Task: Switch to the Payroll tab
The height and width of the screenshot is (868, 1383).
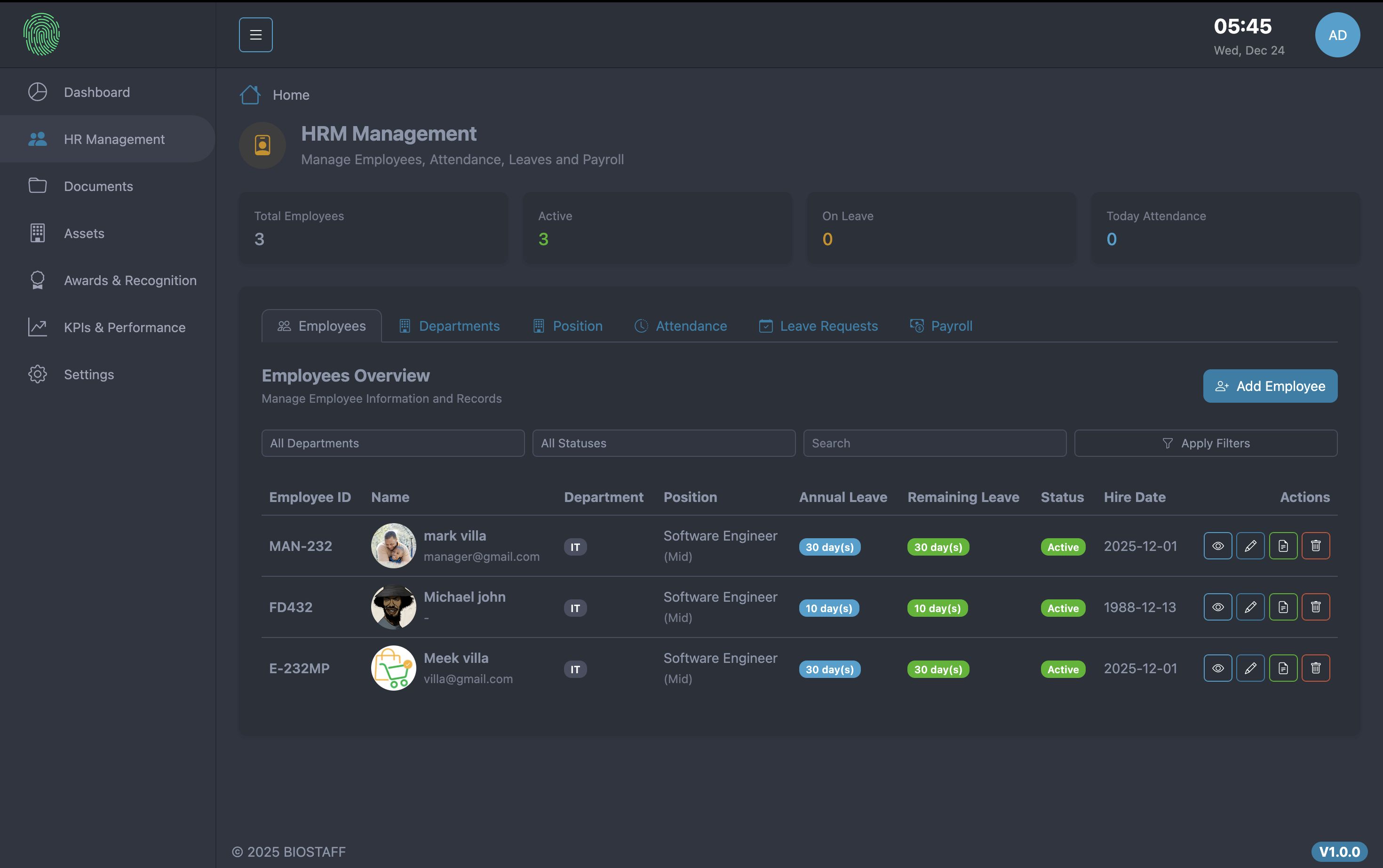Action: [x=941, y=326]
